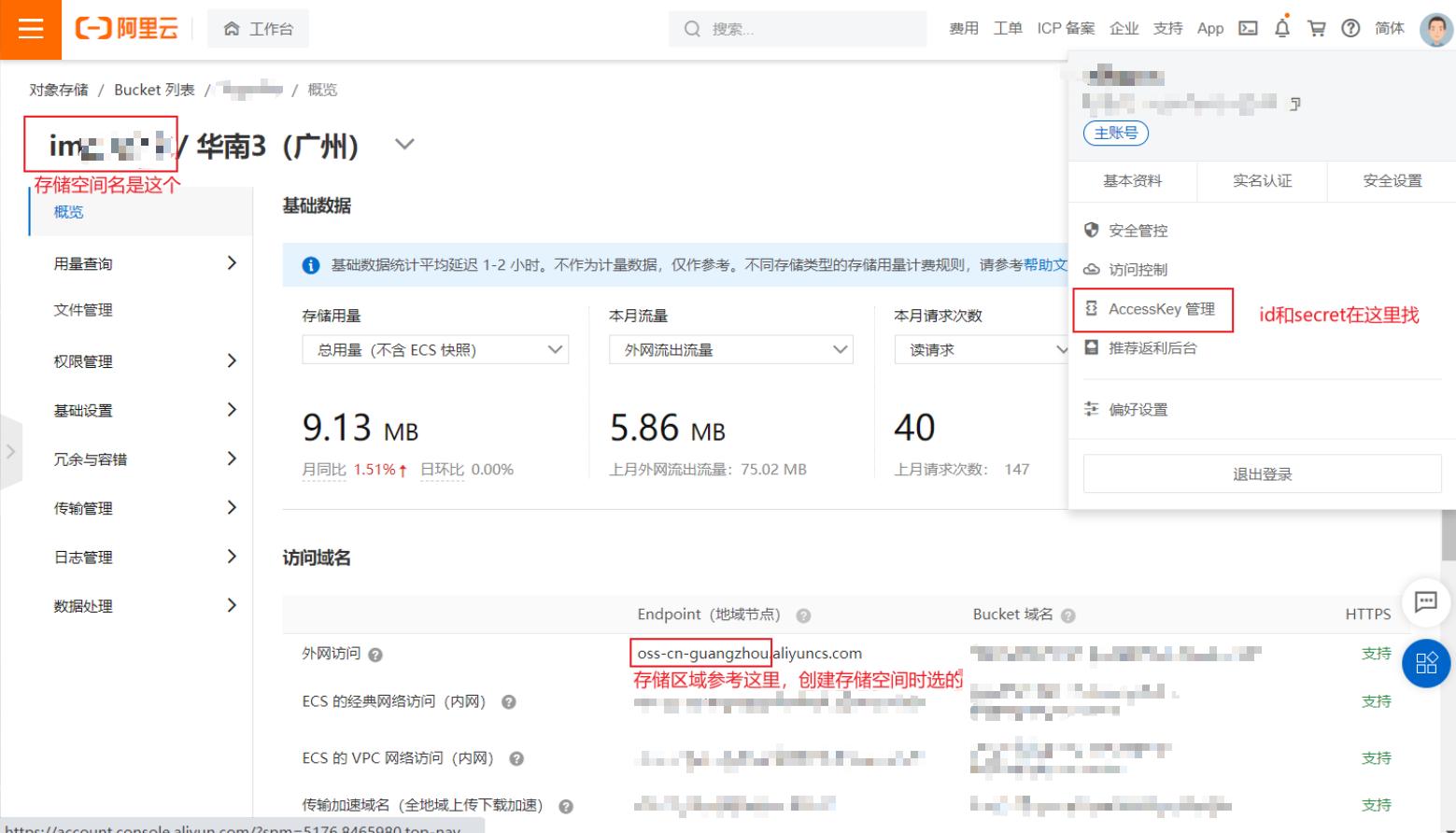This screenshot has height=833, width=1456.
Task: Open the 外网流出流量 dropdown
Action: point(731,349)
